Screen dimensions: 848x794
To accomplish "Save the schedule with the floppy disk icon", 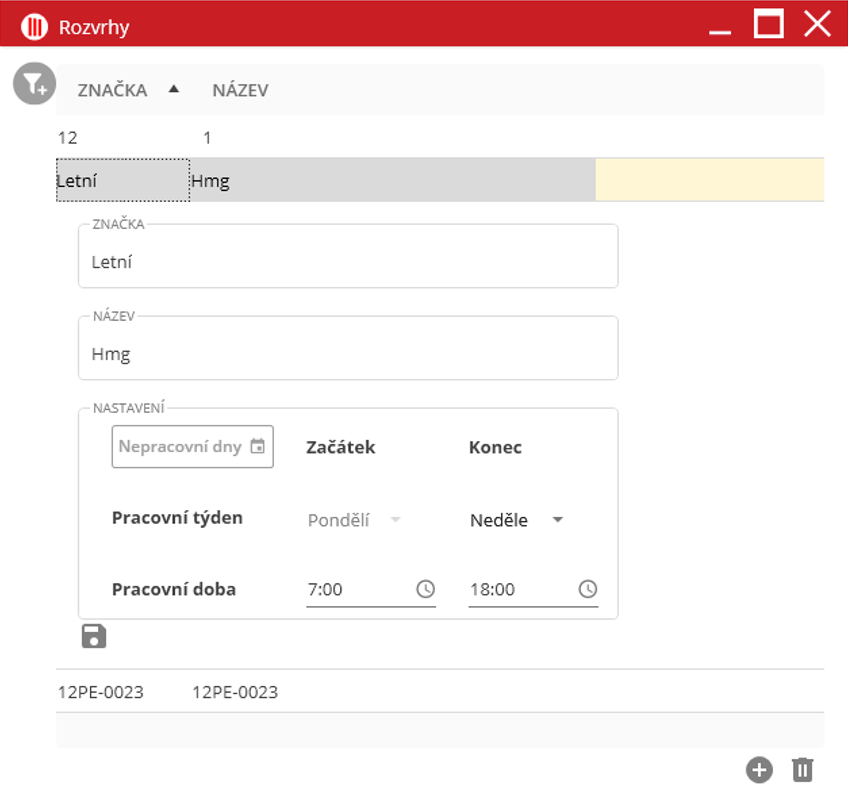I will 94,636.
